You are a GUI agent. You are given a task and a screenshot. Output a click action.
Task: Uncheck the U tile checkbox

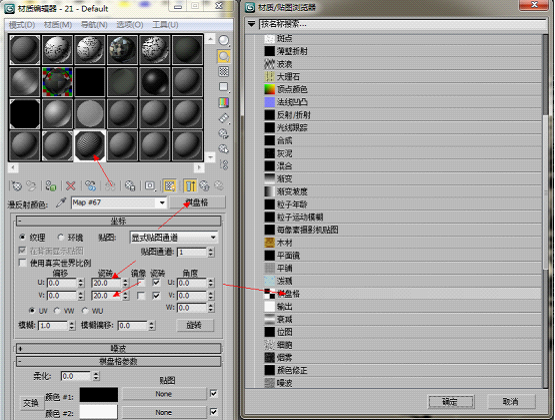coord(156,282)
